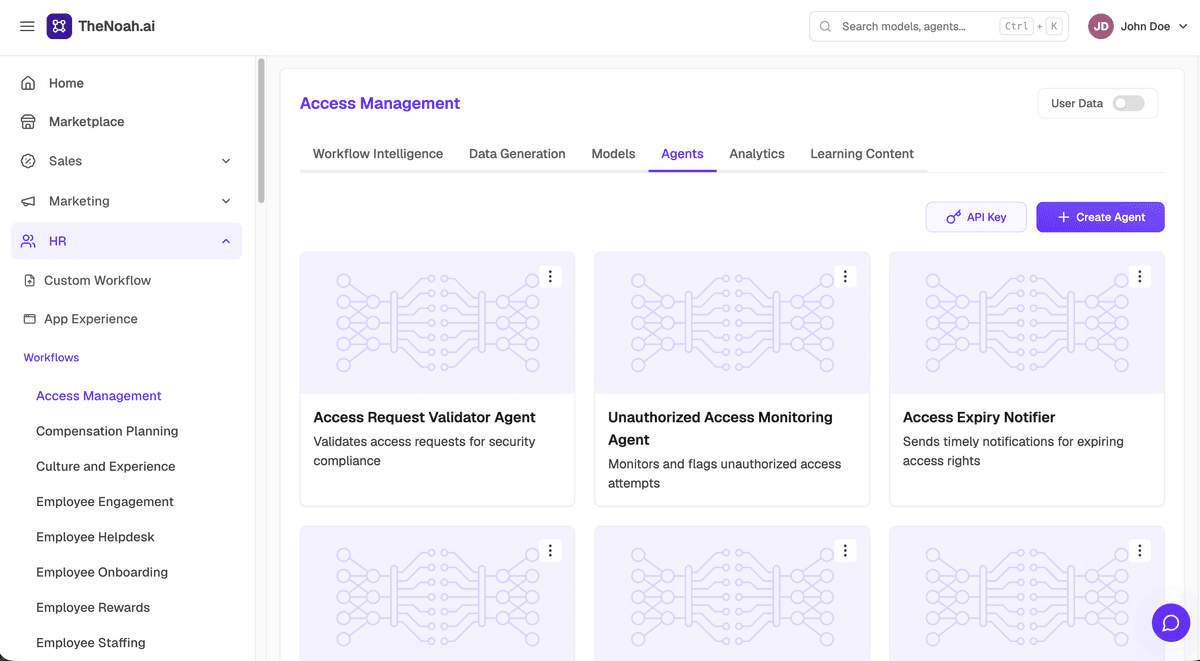
Task: Open three-dot menu on Unauthorized Access Monitoring card
Action: [845, 277]
